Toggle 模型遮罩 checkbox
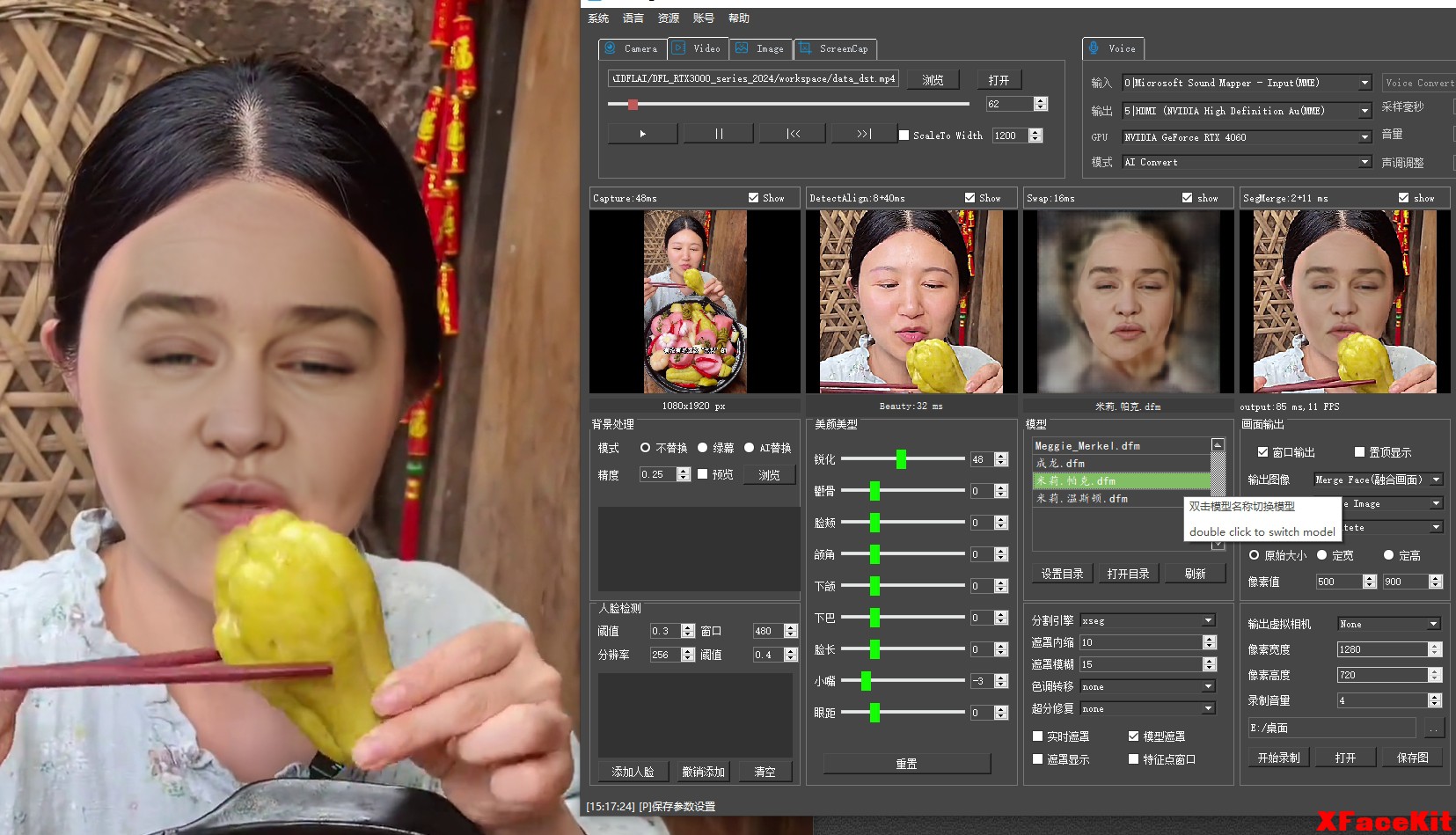1456x835 pixels. (1133, 736)
